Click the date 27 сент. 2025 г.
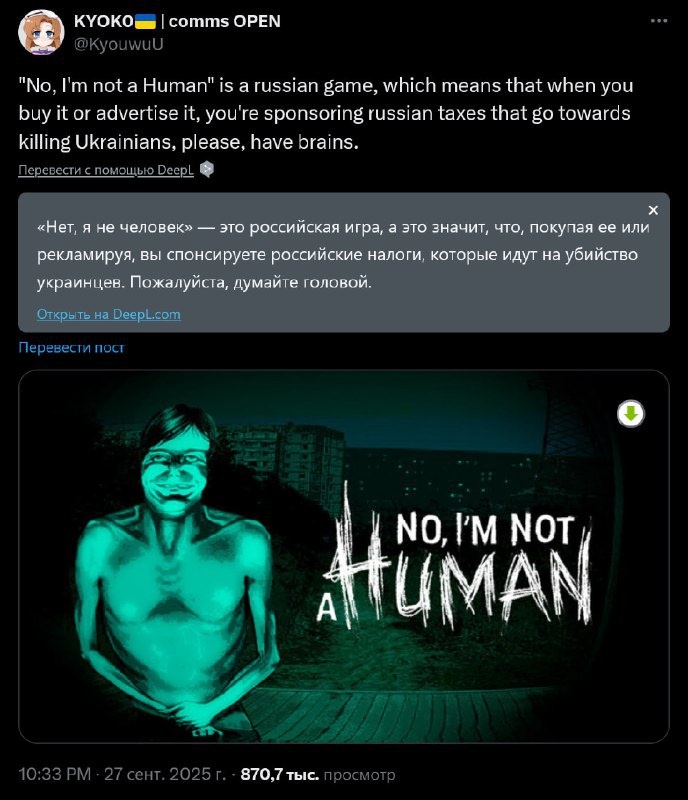The height and width of the screenshot is (800, 688). (165, 774)
